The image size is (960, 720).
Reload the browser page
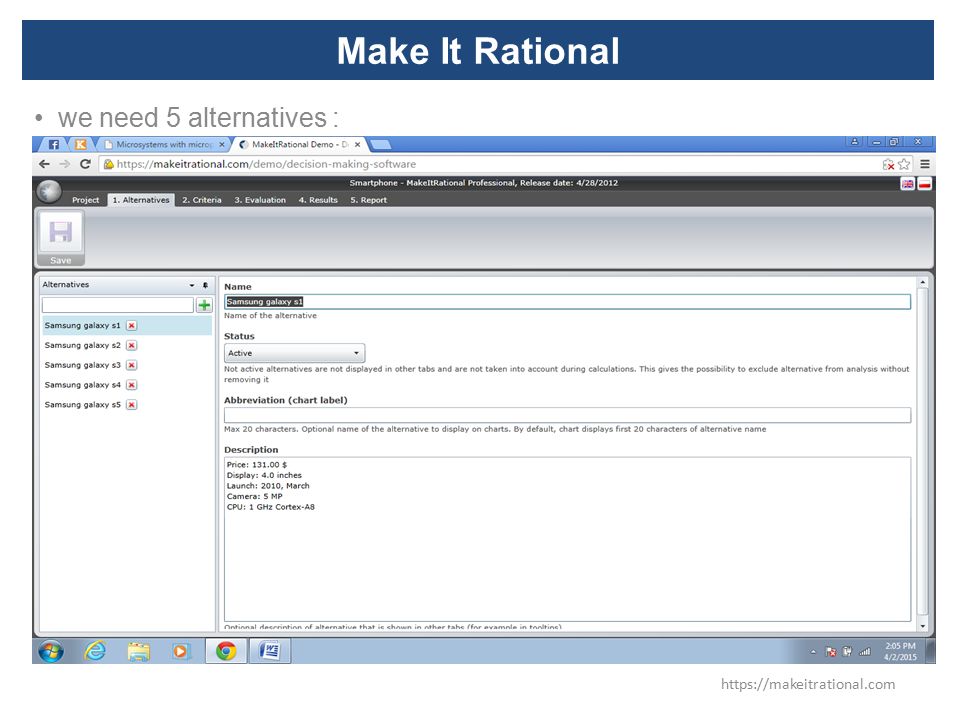pyautogui.click(x=85, y=164)
